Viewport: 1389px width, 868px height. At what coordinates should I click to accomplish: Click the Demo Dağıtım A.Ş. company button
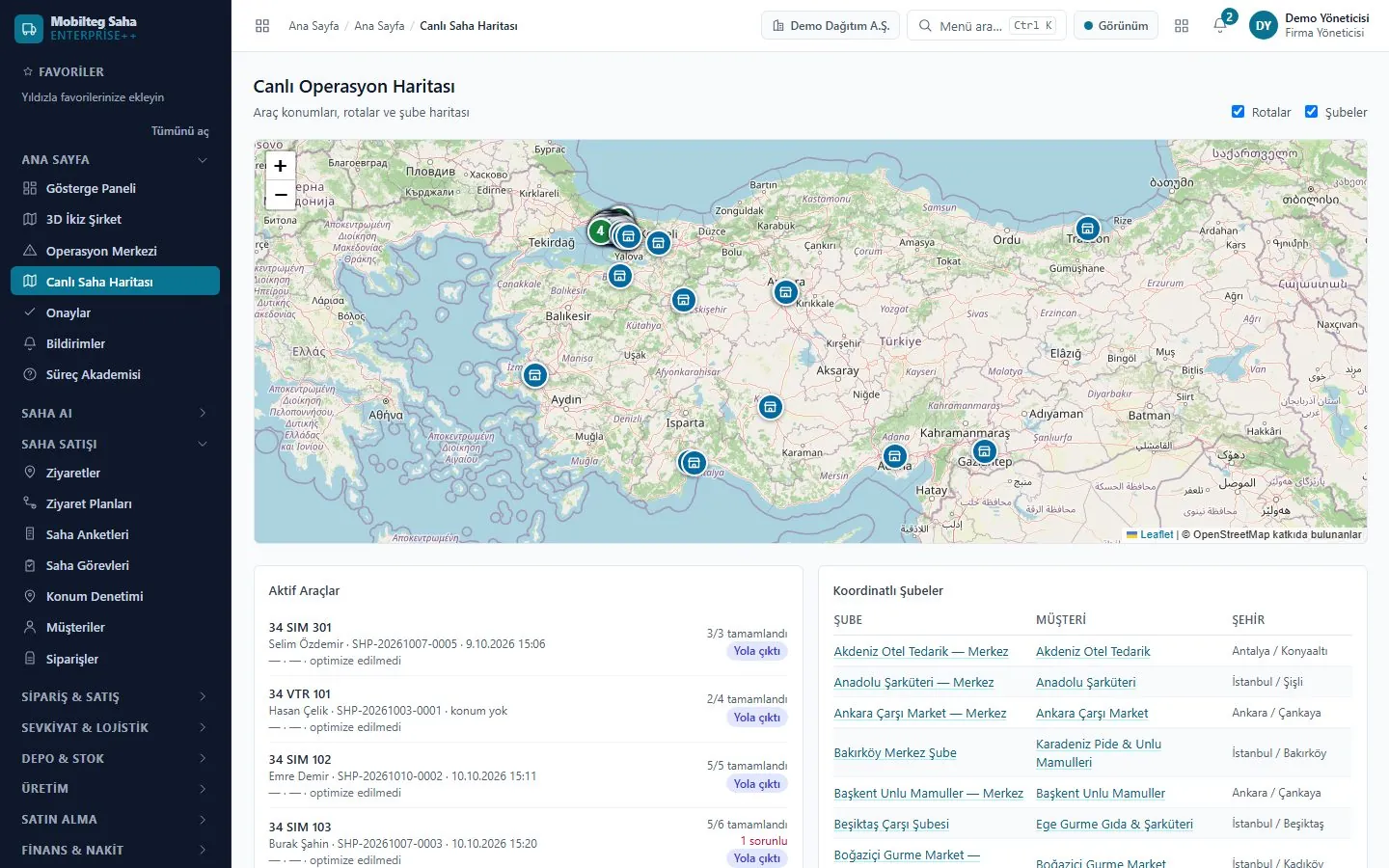831,26
